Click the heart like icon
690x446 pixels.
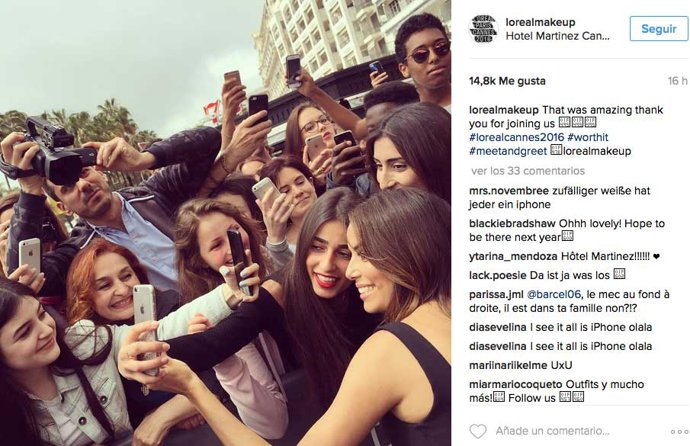tap(478, 431)
